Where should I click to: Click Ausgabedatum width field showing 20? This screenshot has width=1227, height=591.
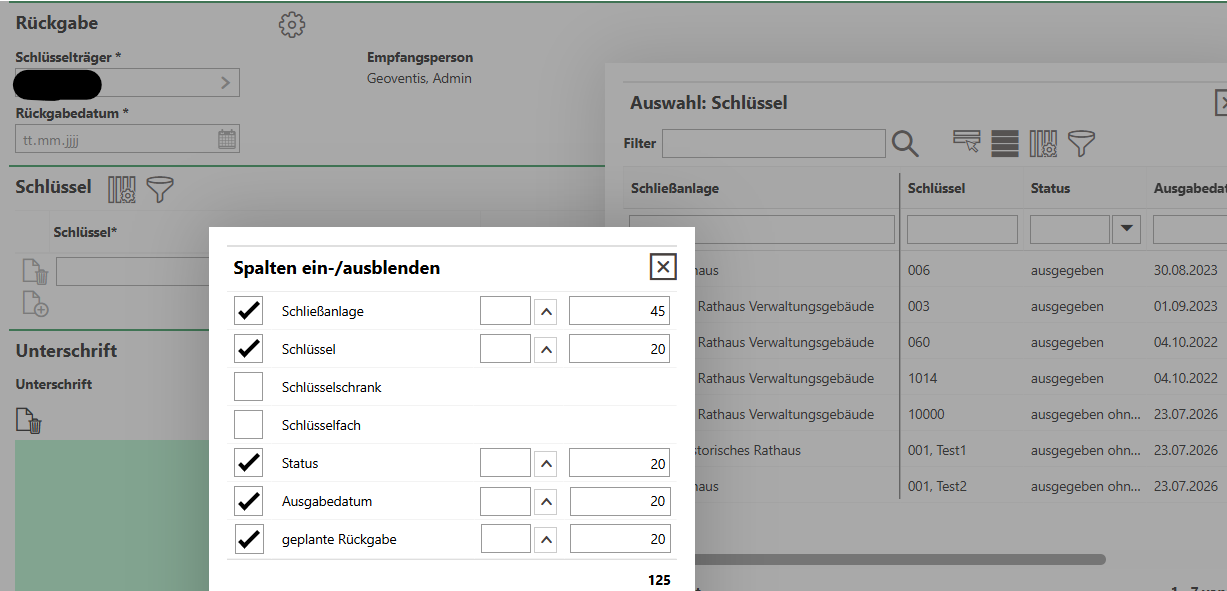coord(619,501)
